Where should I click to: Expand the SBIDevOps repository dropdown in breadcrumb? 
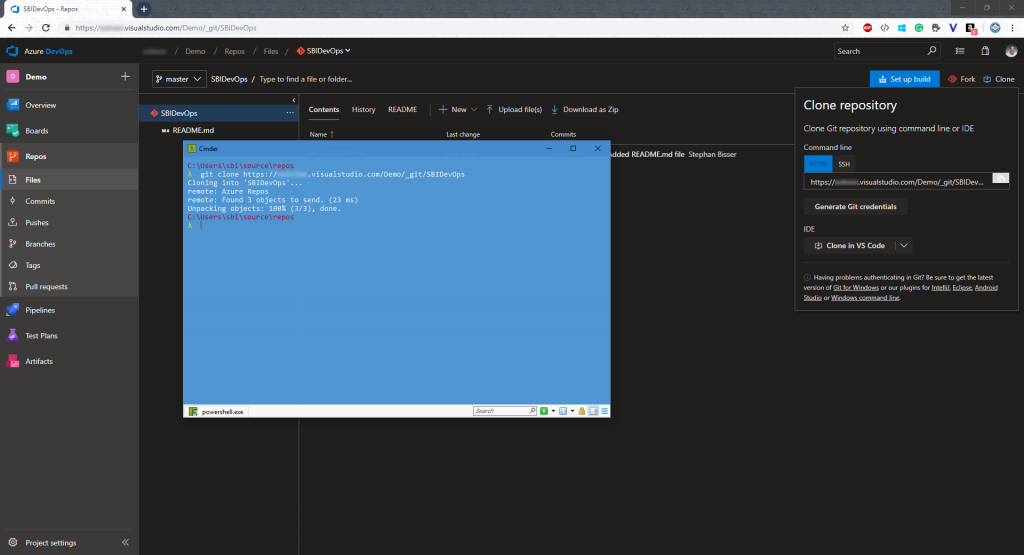click(x=347, y=50)
